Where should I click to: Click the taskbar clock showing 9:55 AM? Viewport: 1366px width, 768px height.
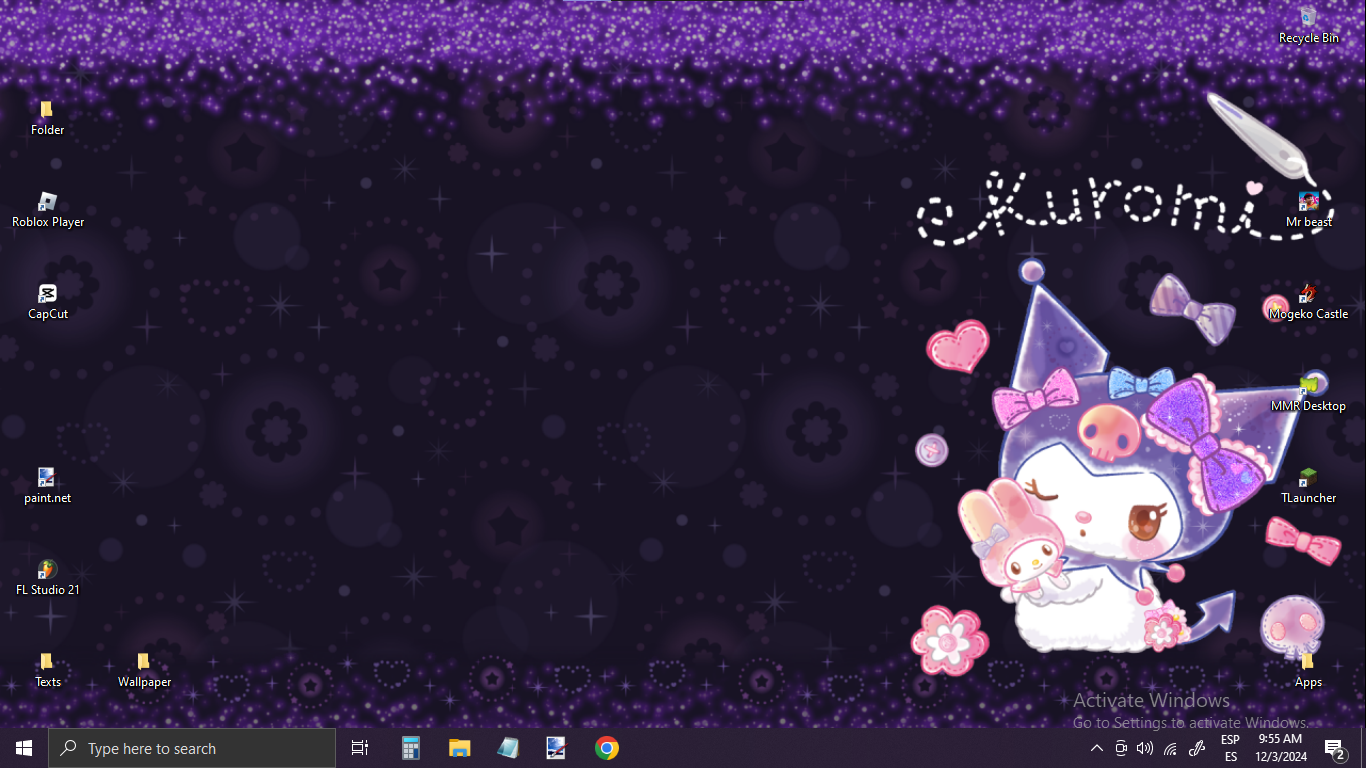pyautogui.click(x=1280, y=748)
